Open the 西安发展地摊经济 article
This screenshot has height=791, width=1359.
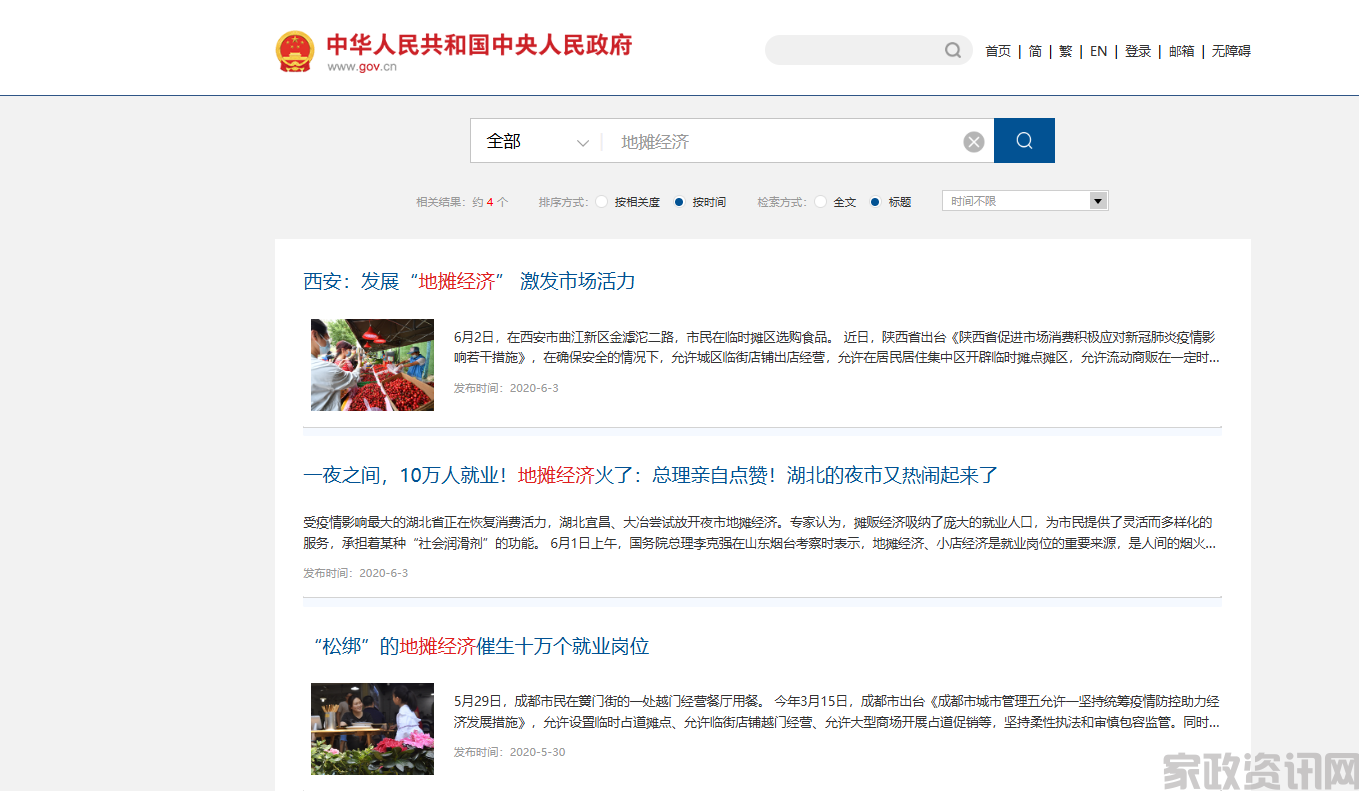tap(470, 281)
